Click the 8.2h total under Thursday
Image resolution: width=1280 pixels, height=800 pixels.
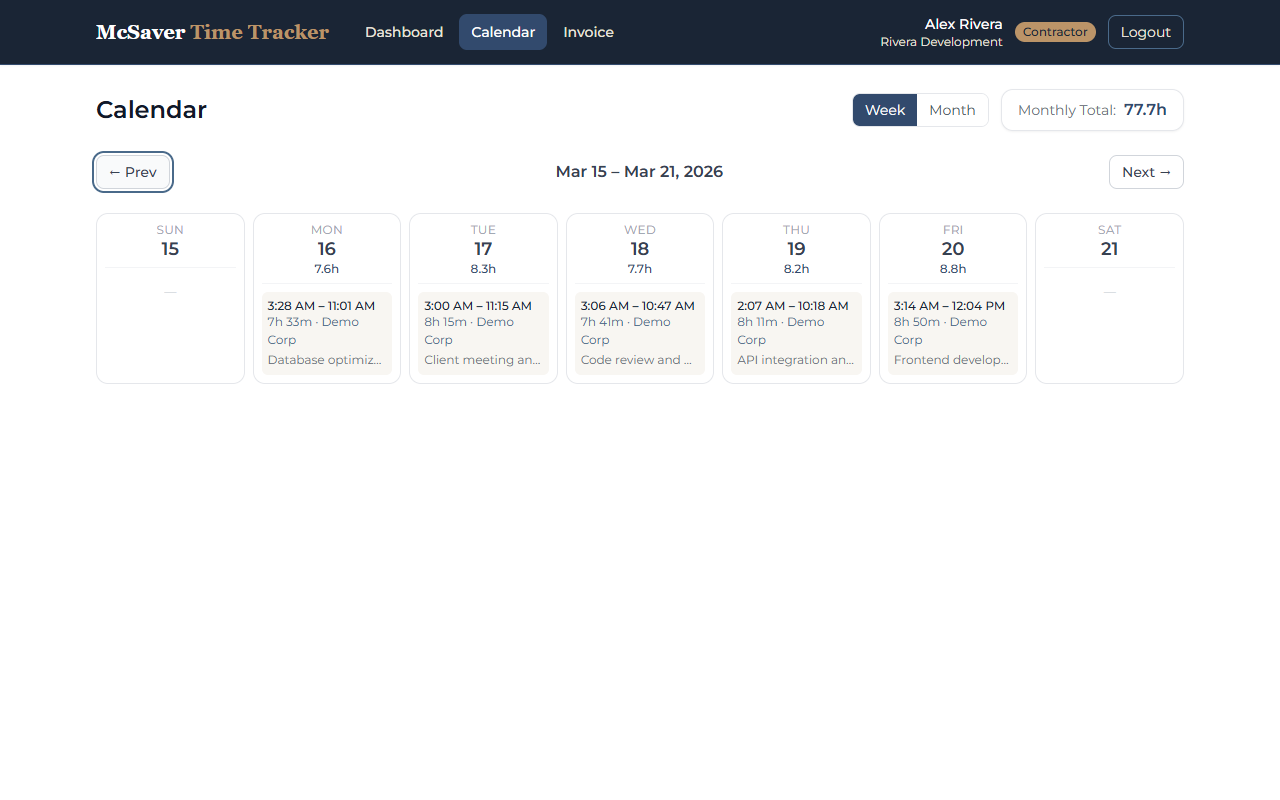pos(796,269)
